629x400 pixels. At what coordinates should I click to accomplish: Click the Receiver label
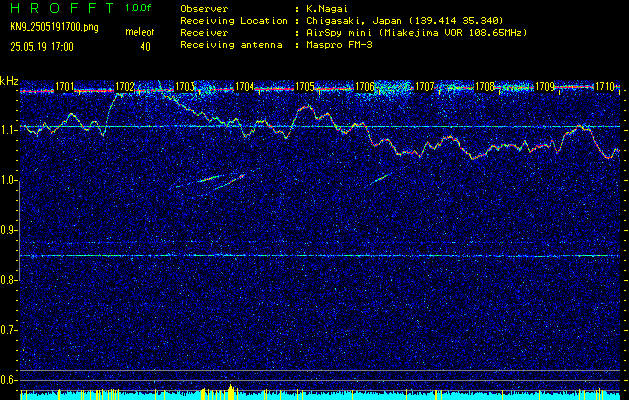point(204,33)
